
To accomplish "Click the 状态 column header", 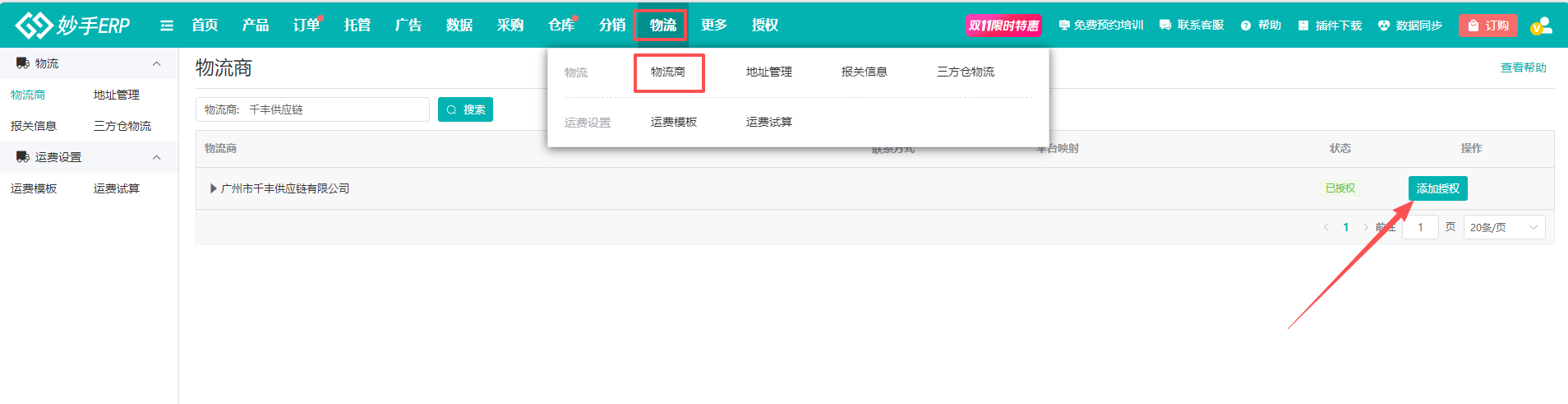I will click(1340, 148).
